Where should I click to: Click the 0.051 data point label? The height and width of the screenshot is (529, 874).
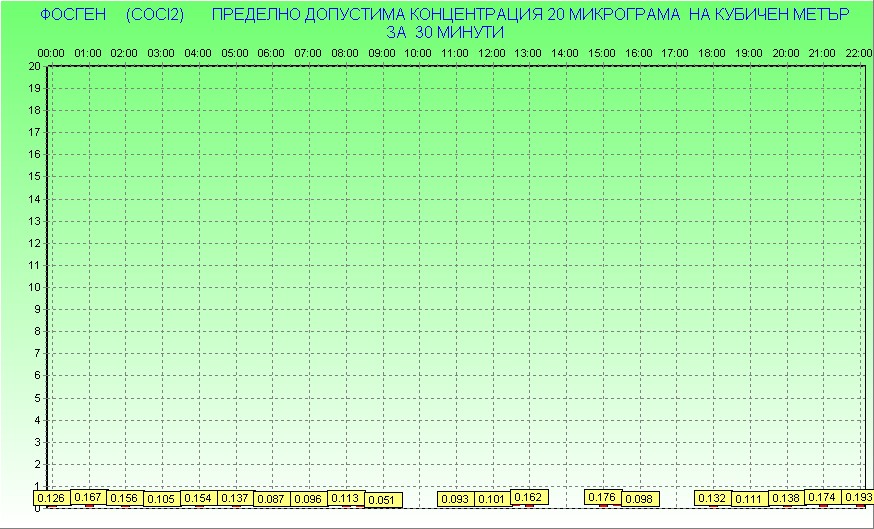point(382,500)
